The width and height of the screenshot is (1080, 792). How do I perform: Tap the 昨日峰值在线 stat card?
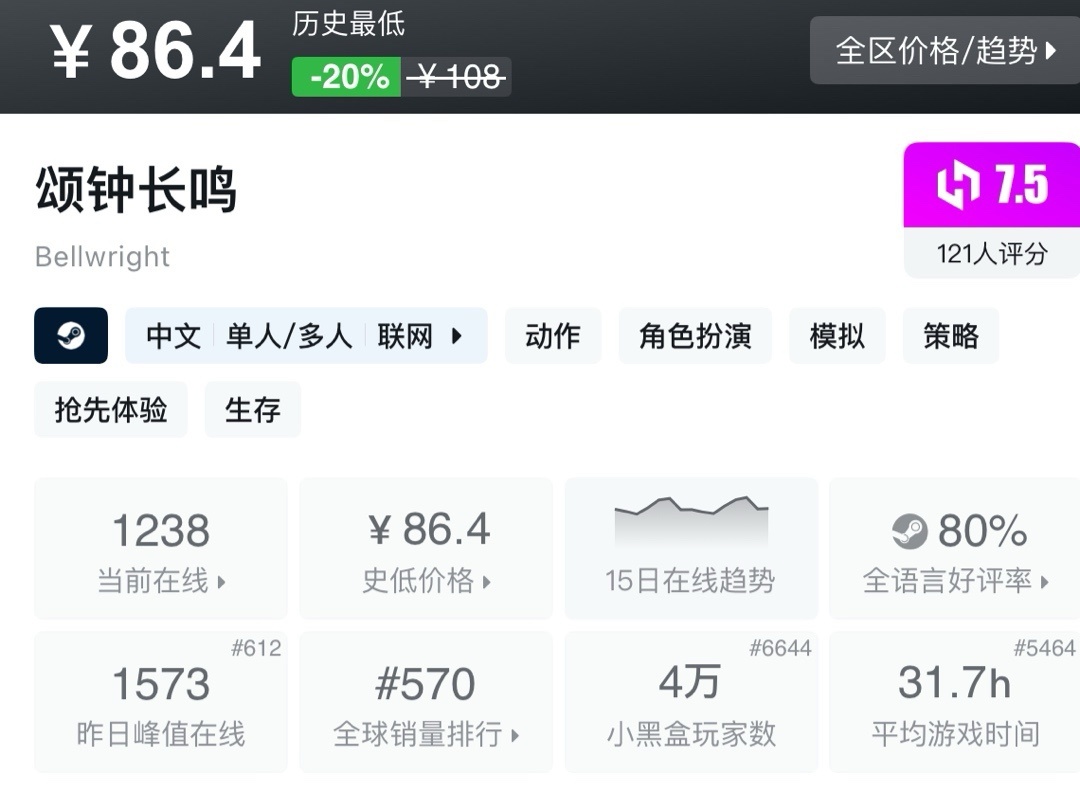click(x=161, y=702)
